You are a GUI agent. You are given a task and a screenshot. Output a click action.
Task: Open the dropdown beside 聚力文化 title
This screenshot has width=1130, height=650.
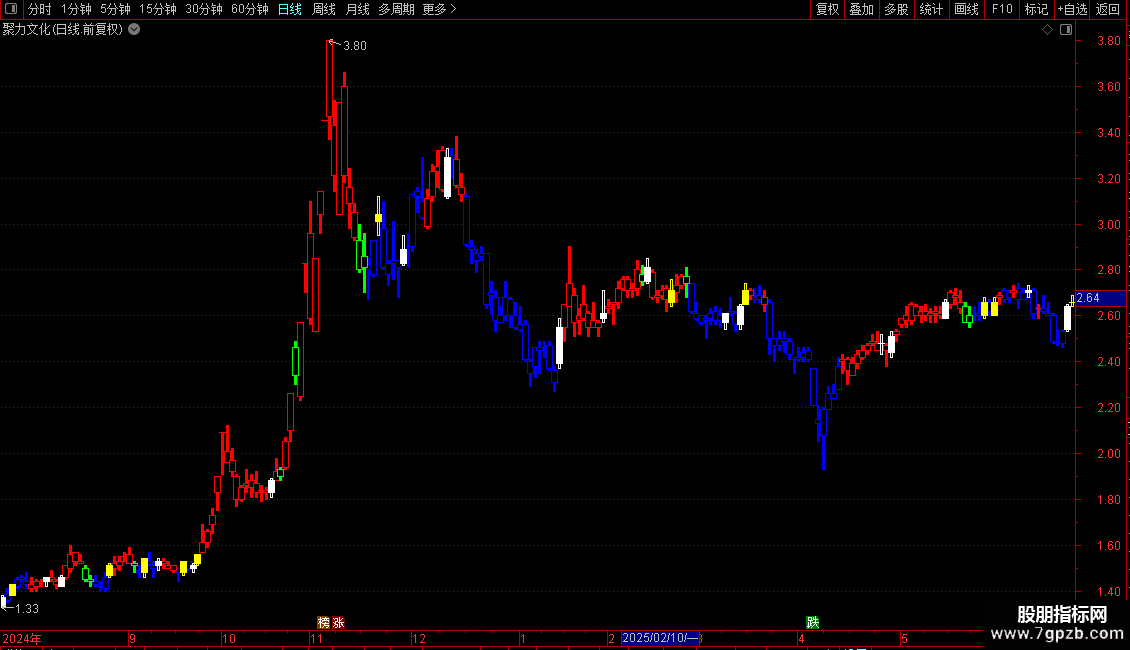[134, 30]
